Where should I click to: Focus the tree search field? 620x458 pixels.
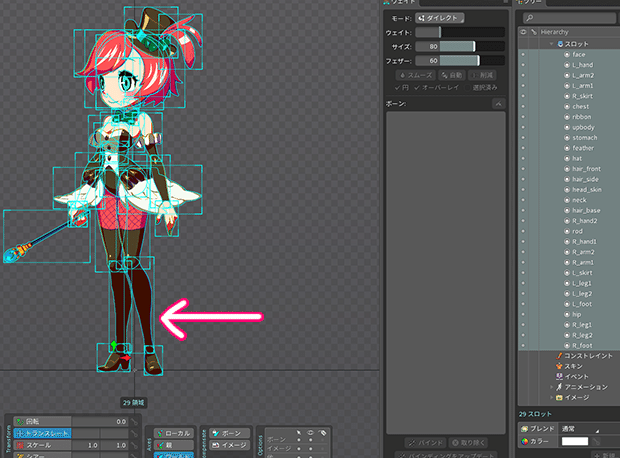[569, 18]
